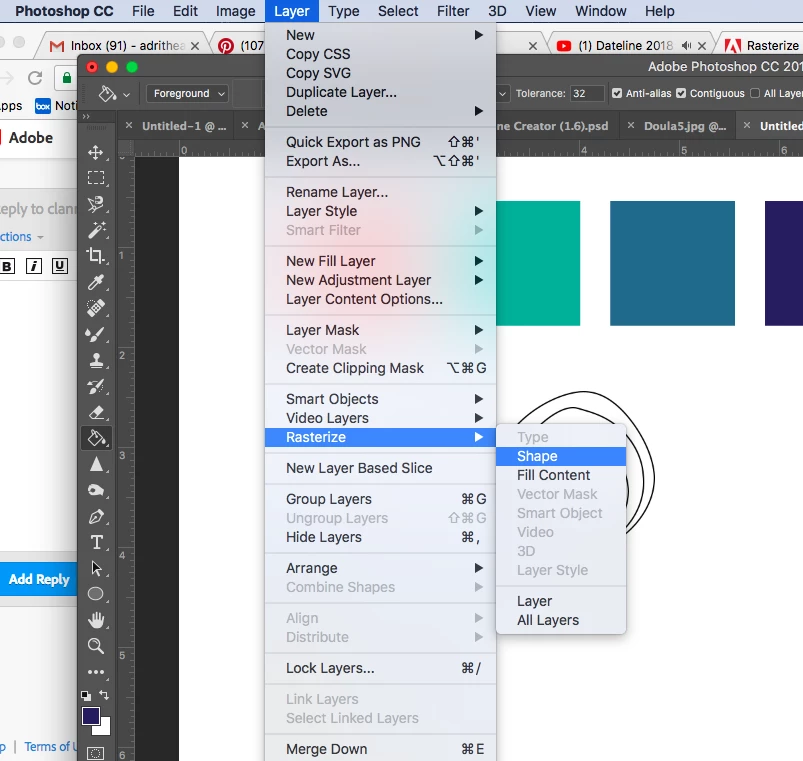Screen dimensions: 803x761
Task: Toggle underline in reply editor
Action: click(60, 266)
